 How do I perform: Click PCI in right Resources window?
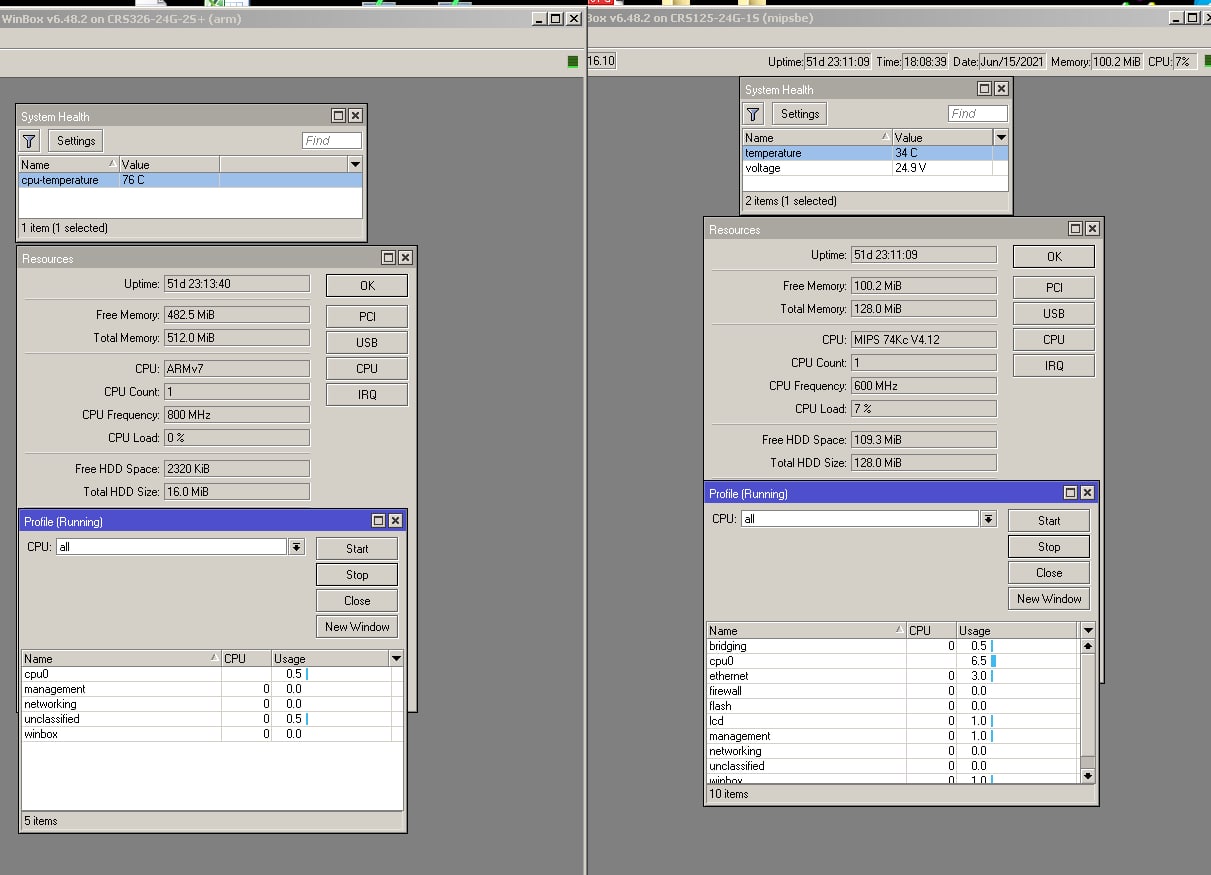[1054, 287]
